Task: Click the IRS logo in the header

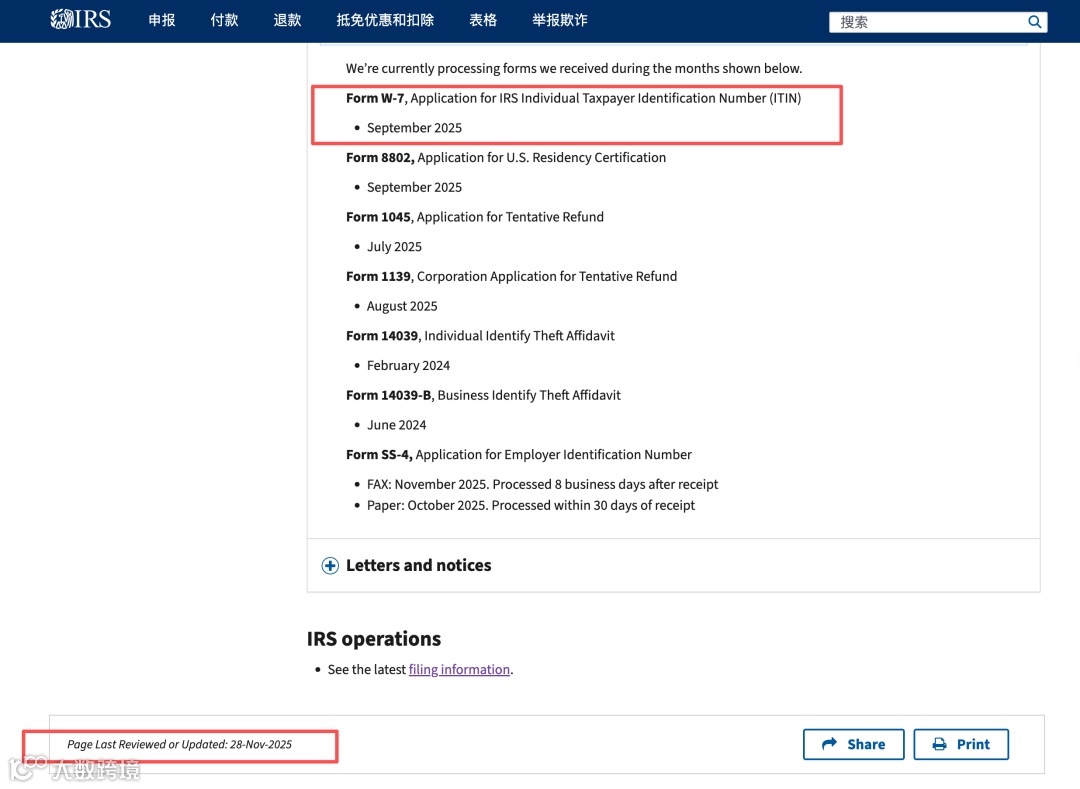Action: pos(81,19)
